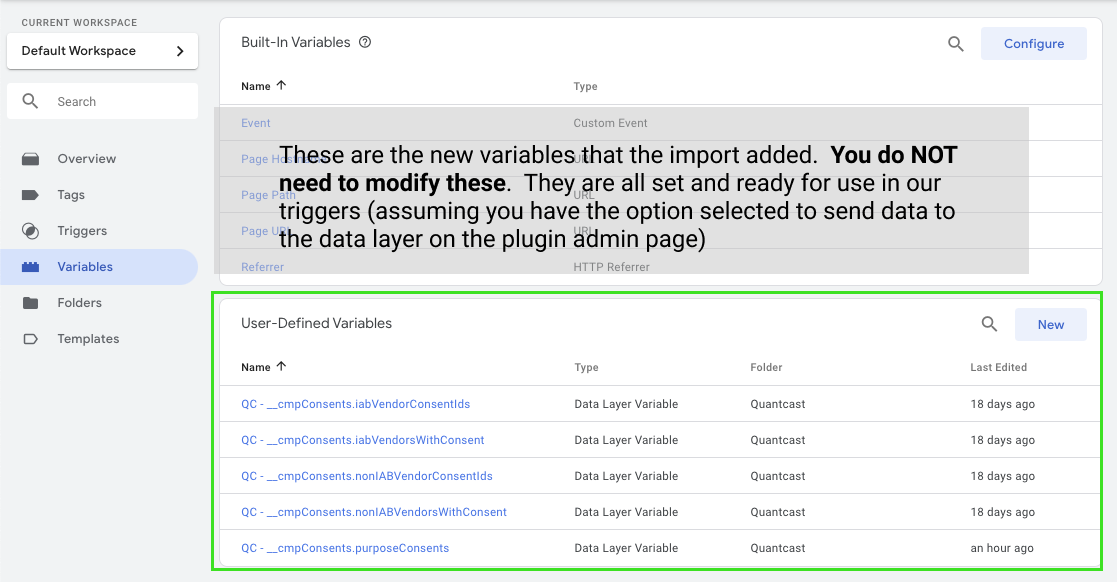Click the Type header in Built-In Variables
The height and width of the screenshot is (582, 1117).
pos(586,86)
